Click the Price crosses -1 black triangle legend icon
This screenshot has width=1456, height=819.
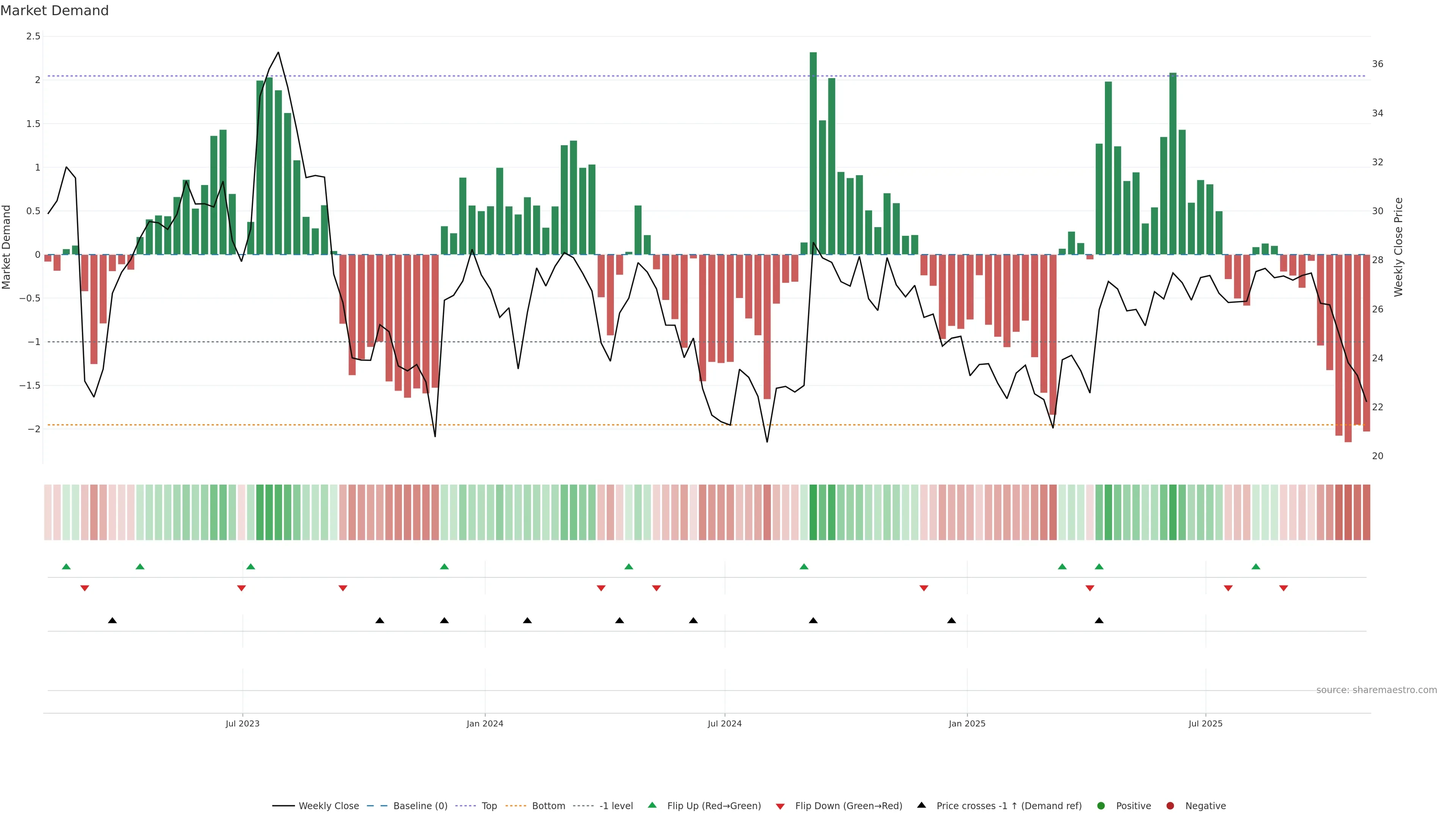[x=921, y=805]
